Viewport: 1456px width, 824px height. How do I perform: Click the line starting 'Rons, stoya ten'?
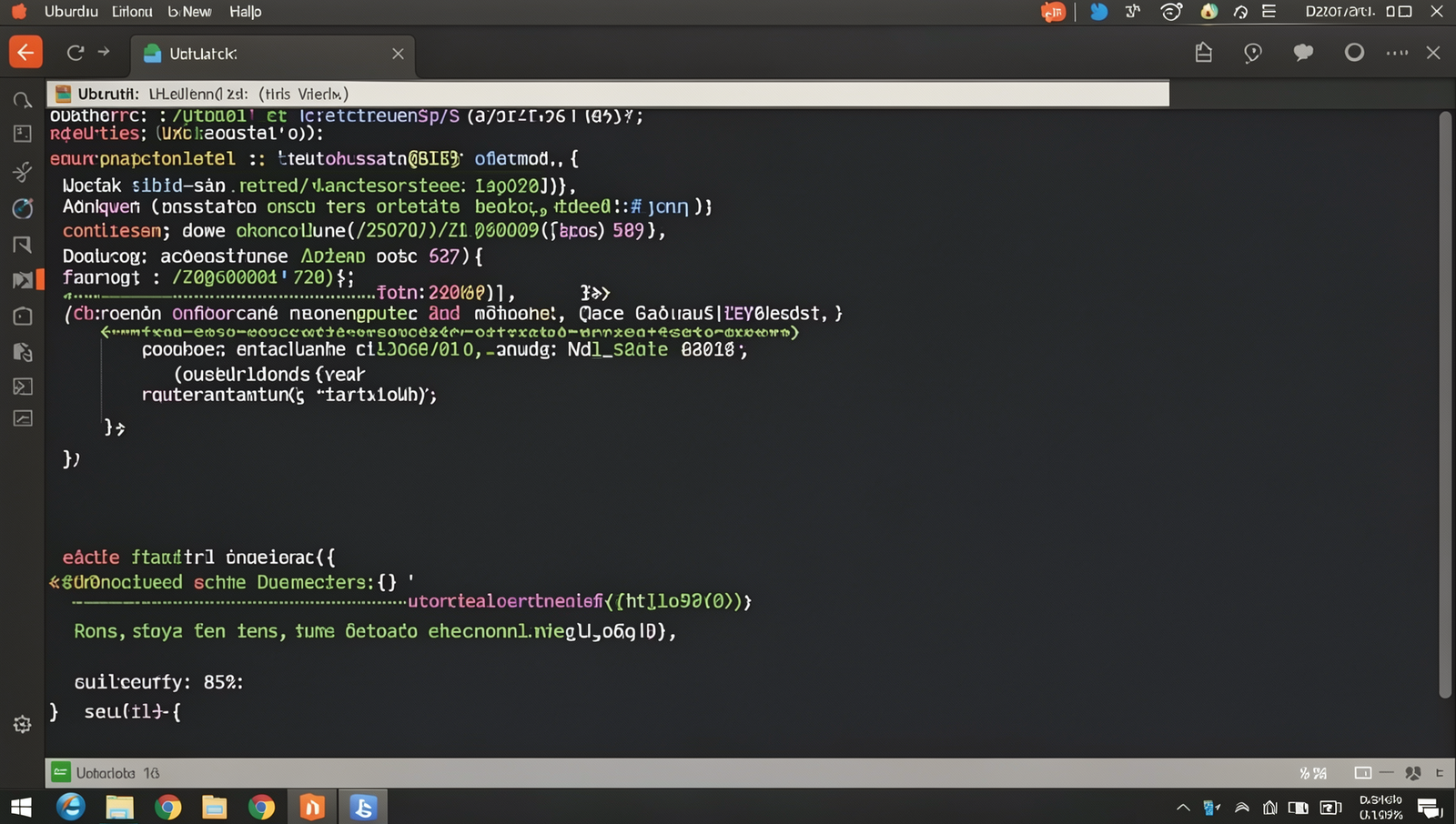[x=375, y=631]
